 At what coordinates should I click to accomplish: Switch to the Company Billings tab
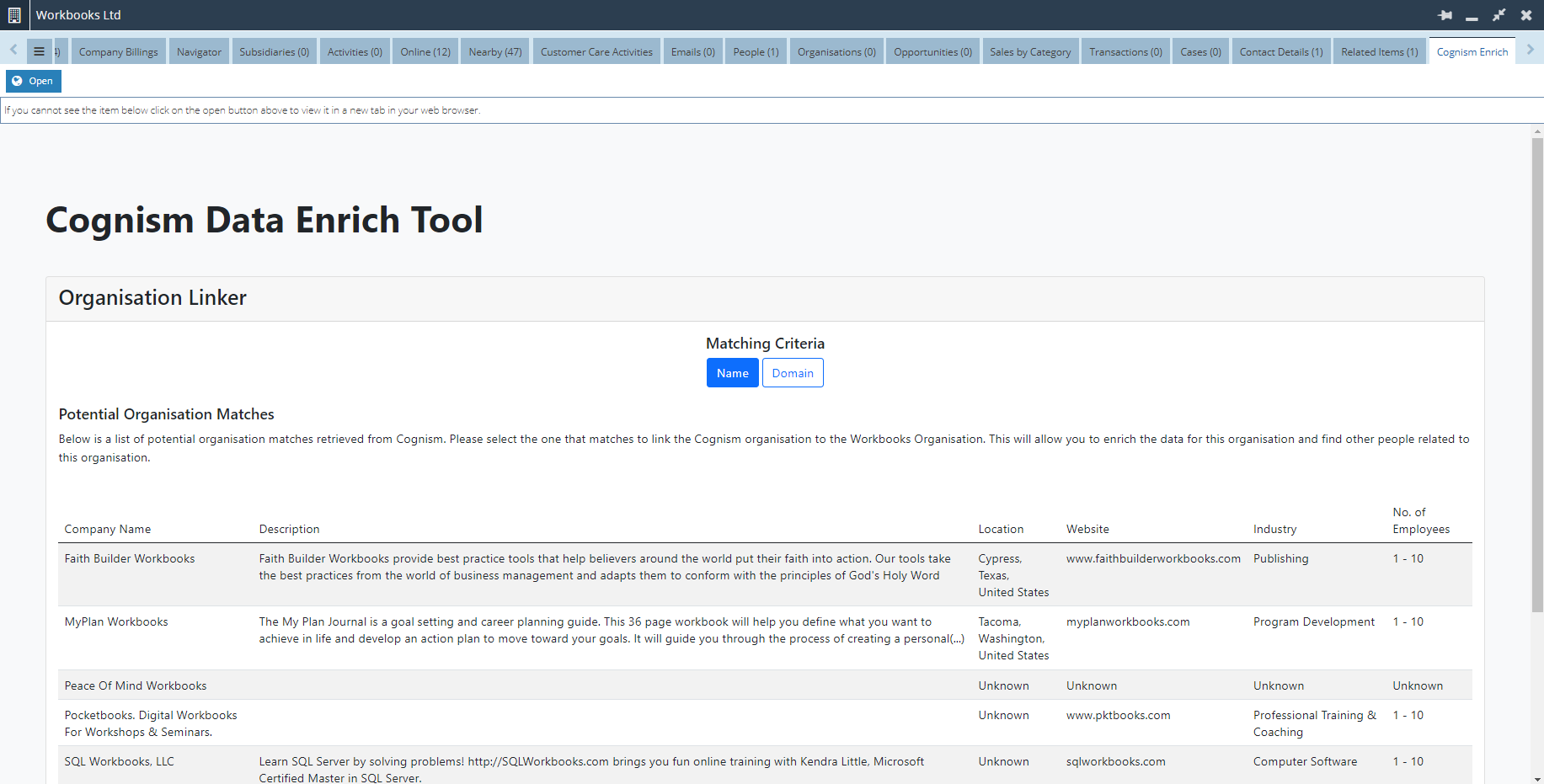pos(118,51)
